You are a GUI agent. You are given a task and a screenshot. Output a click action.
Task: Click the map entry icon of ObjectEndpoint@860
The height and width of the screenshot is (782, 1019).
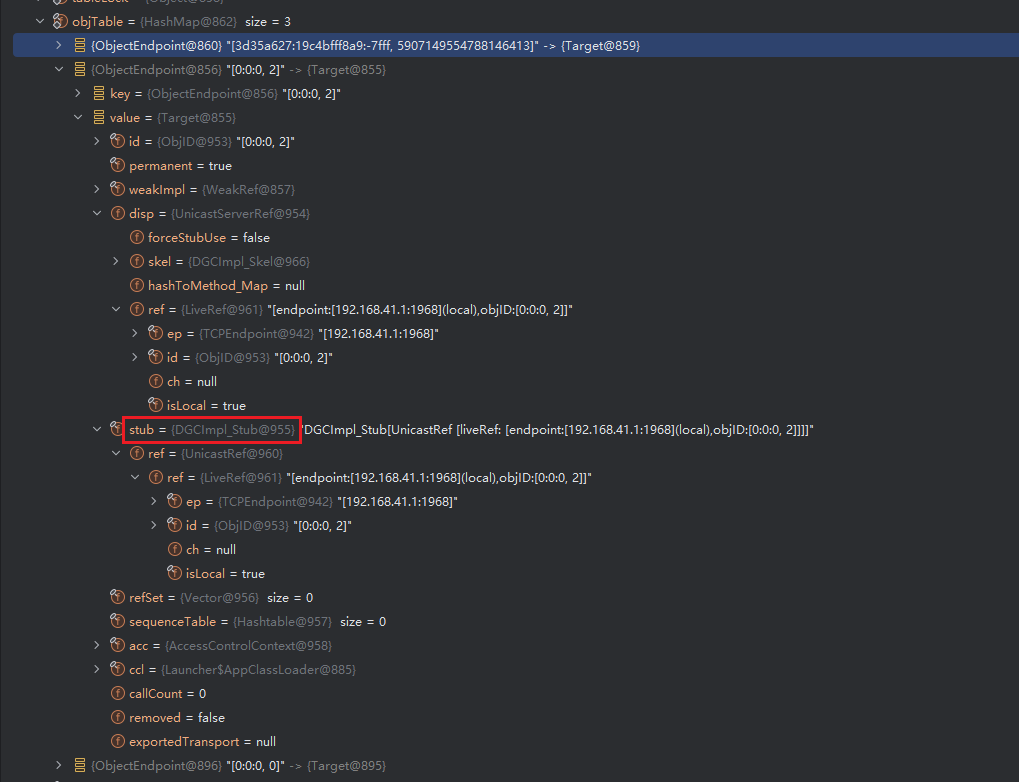click(80, 45)
